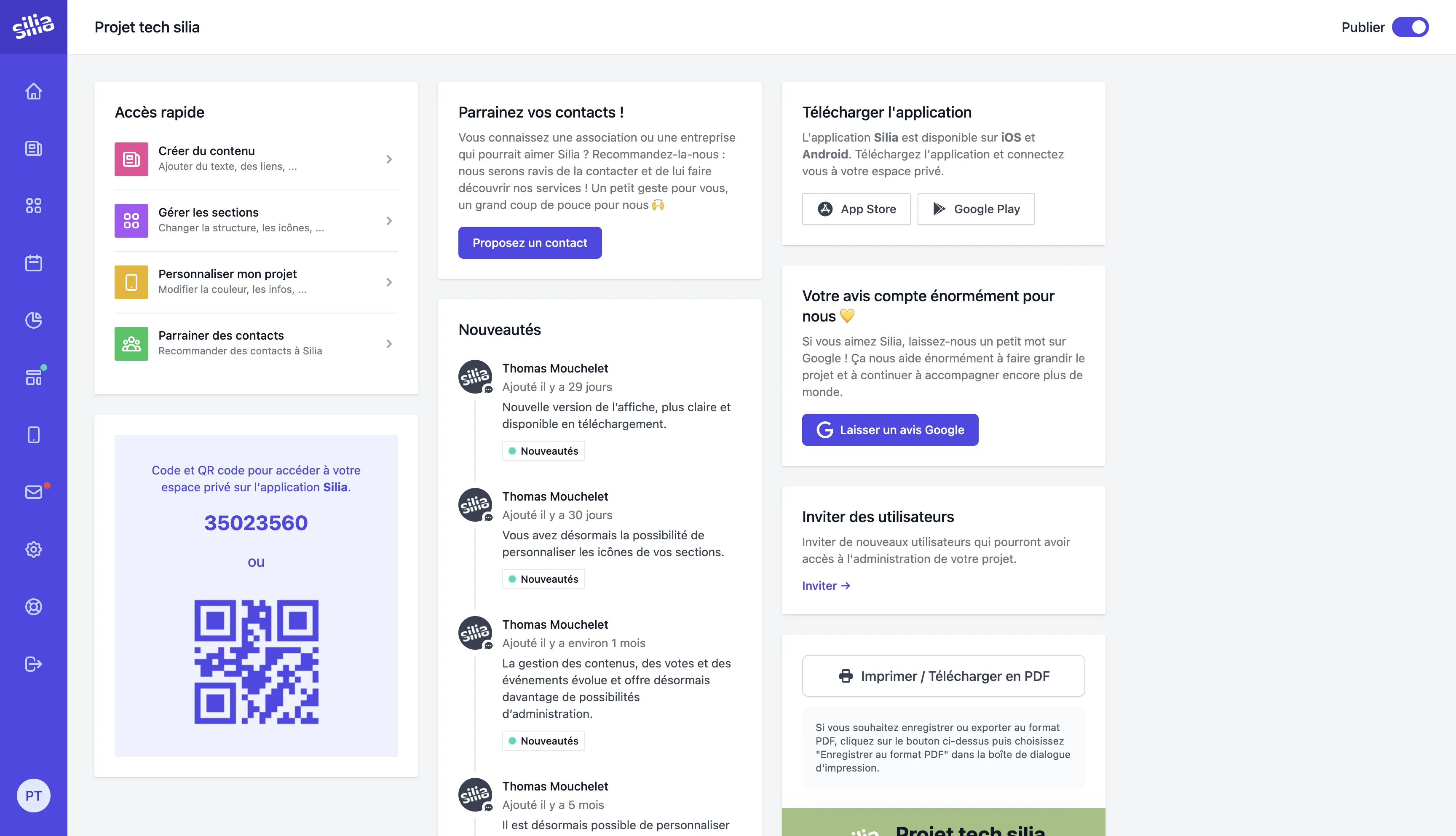Open the lifebuoy help icon in sidebar
The height and width of the screenshot is (836, 1456).
pos(33,607)
